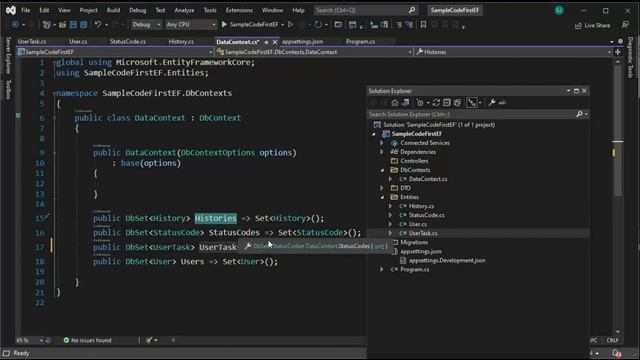This screenshot has width=640, height=360.
Task: Click the editor vertical scrollbar
Action: pos(618,196)
